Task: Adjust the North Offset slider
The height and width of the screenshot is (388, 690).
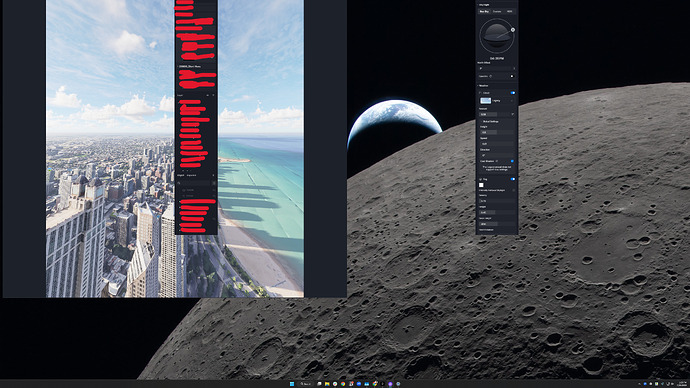Action: pyautogui.click(x=496, y=69)
